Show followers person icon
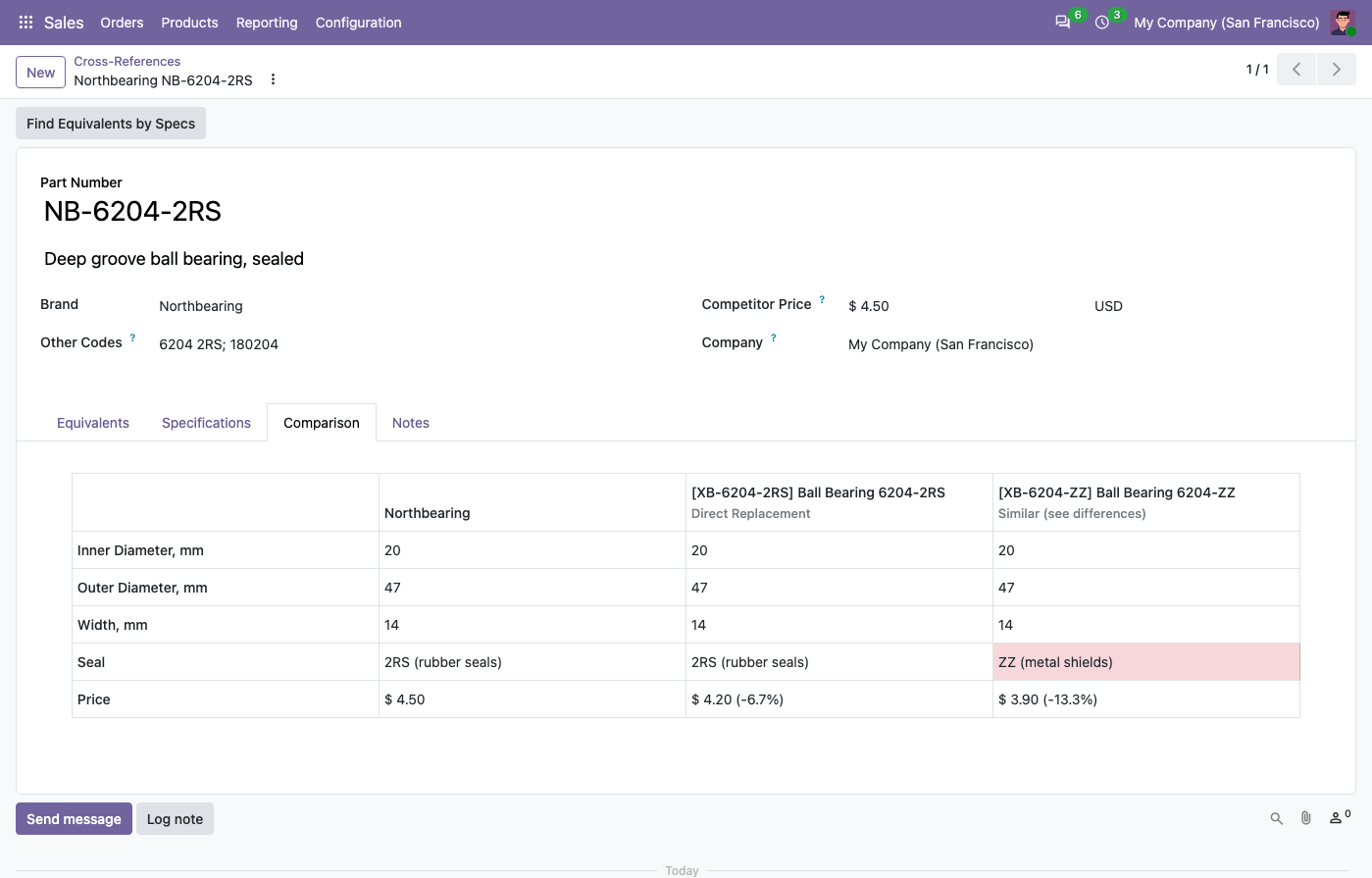 click(1339, 817)
